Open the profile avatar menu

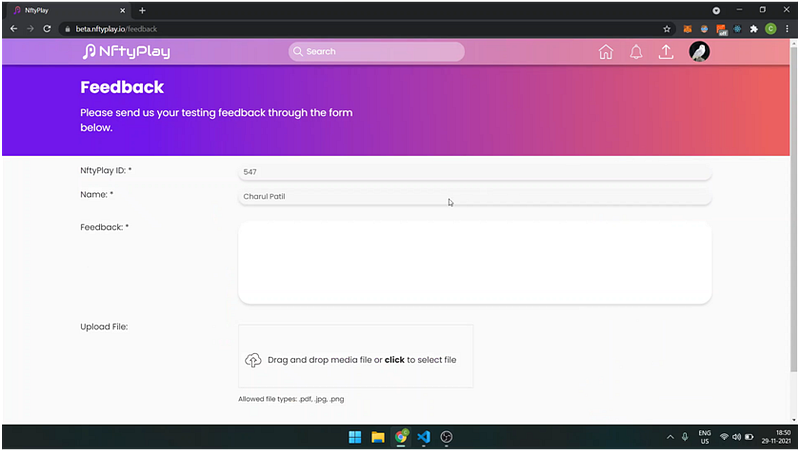pyautogui.click(x=699, y=52)
